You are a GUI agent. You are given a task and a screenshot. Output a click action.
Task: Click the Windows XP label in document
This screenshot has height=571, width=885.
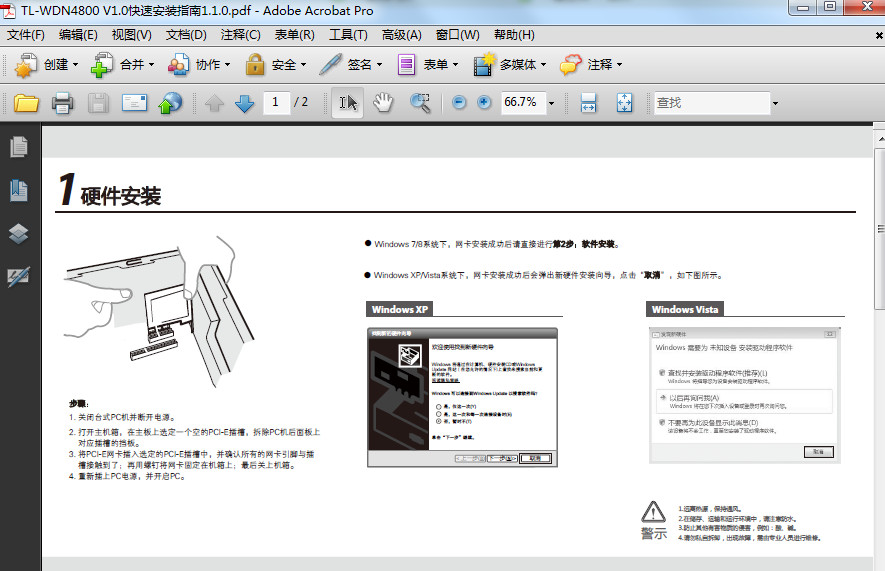(400, 309)
